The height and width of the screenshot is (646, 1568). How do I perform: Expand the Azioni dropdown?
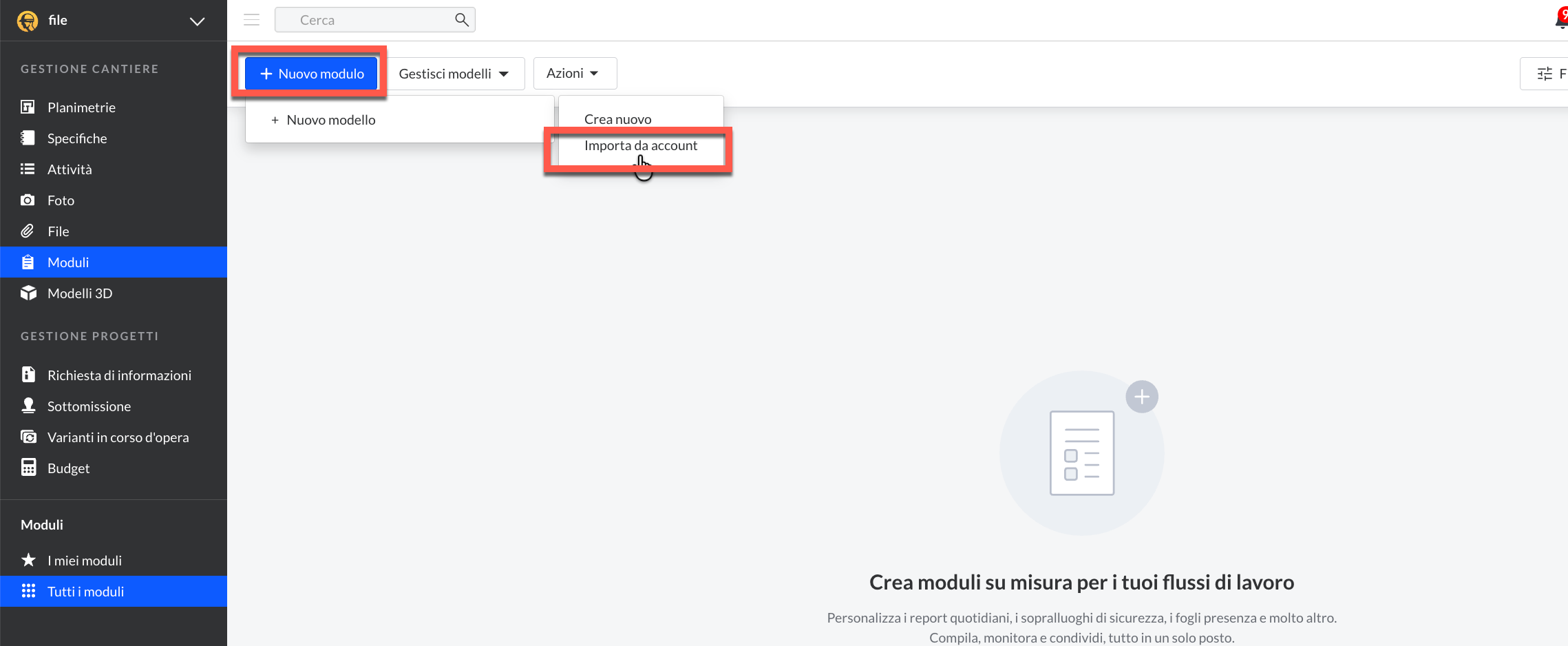573,73
